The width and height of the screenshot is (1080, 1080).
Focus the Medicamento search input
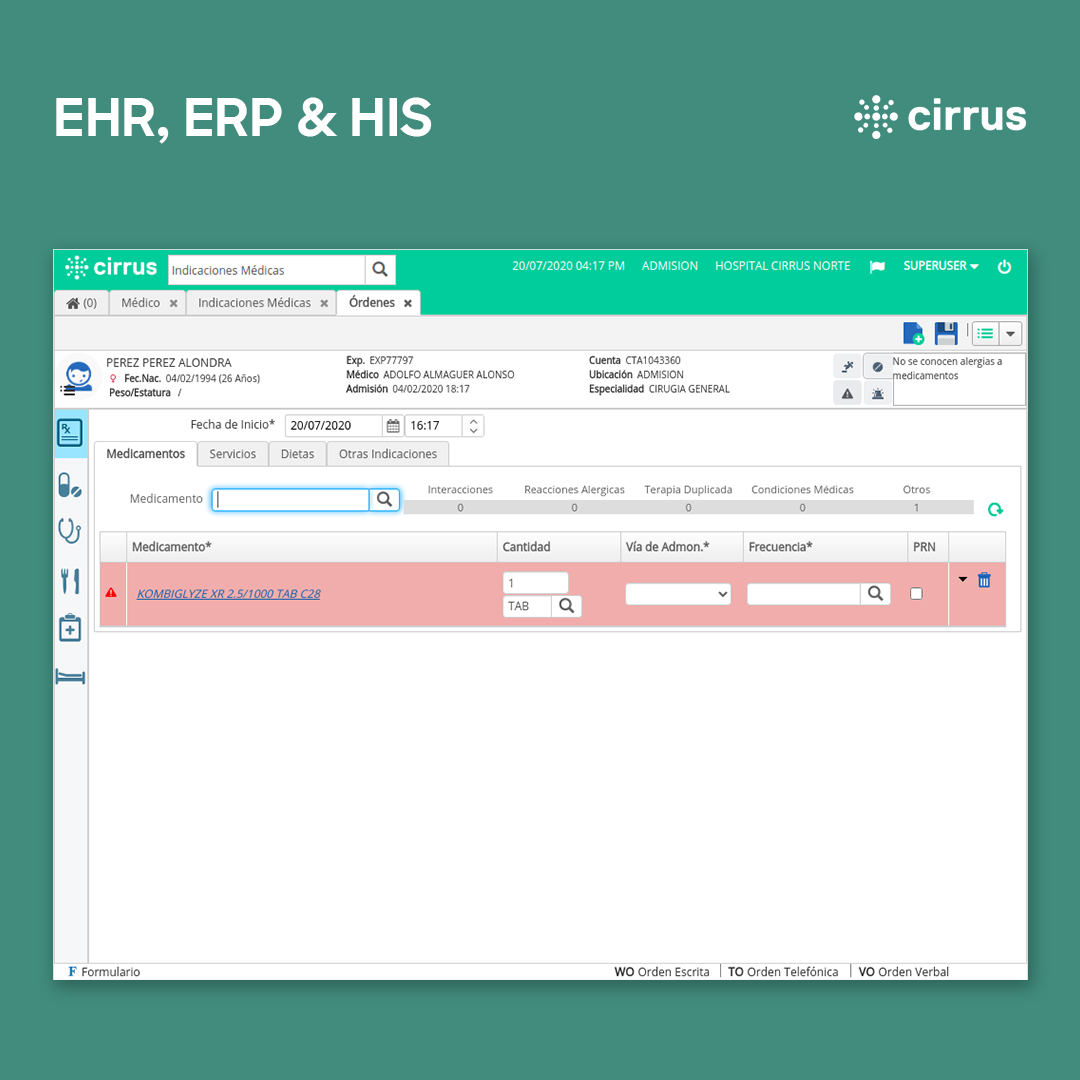coord(291,499)
